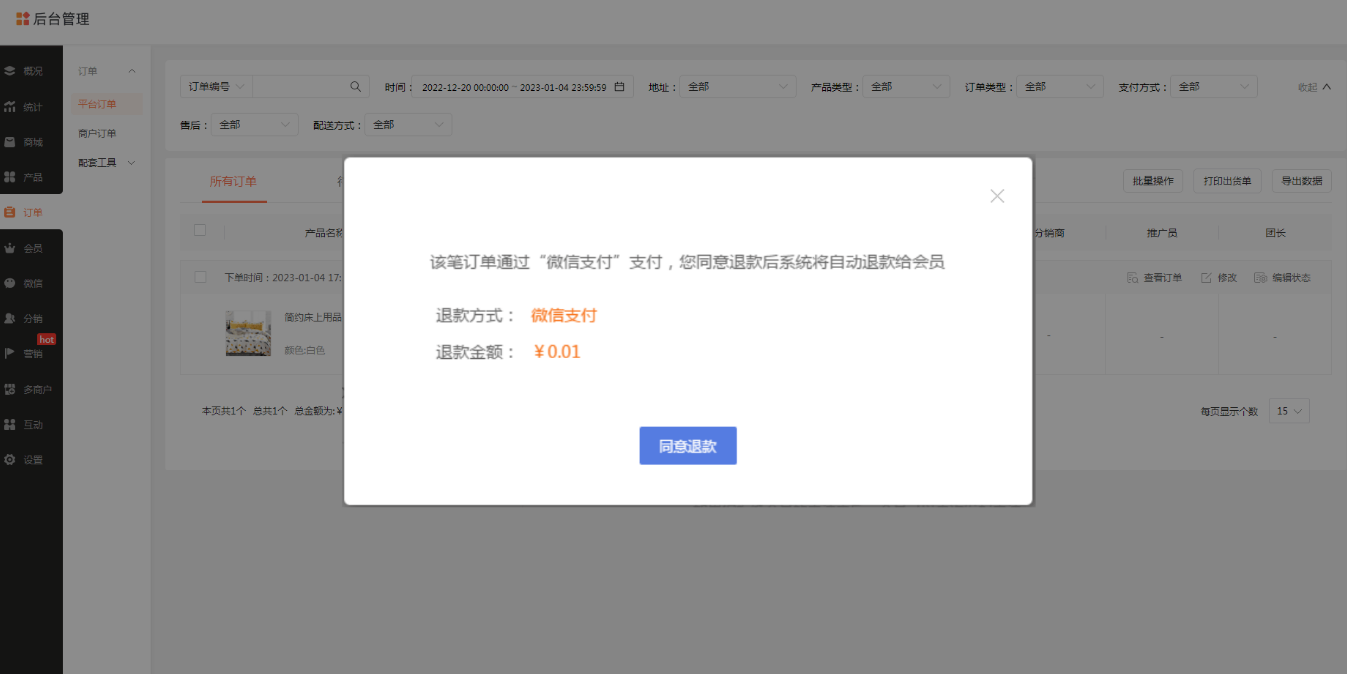The image size is (1347, 674).
Task: Open the page size dropdown showing 15
Action: [x=1288, y=411]
